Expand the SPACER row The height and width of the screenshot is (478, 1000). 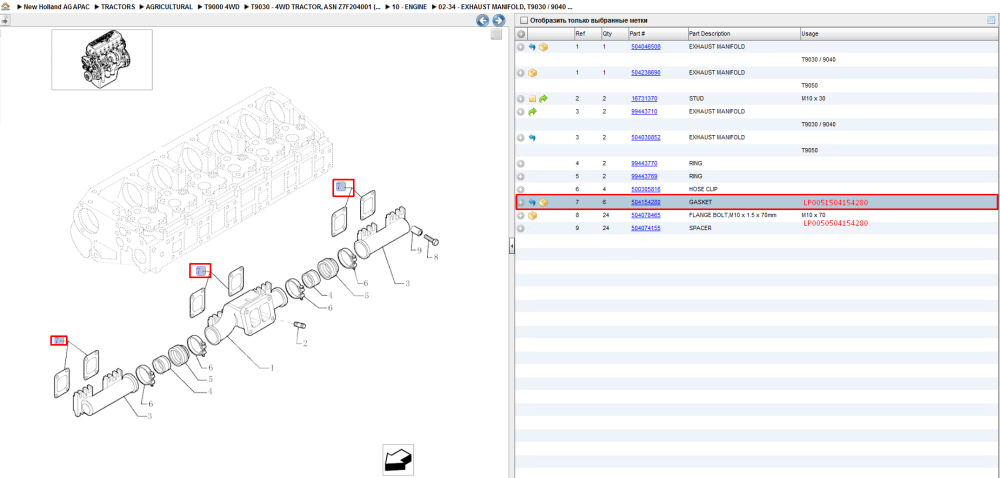521,228
